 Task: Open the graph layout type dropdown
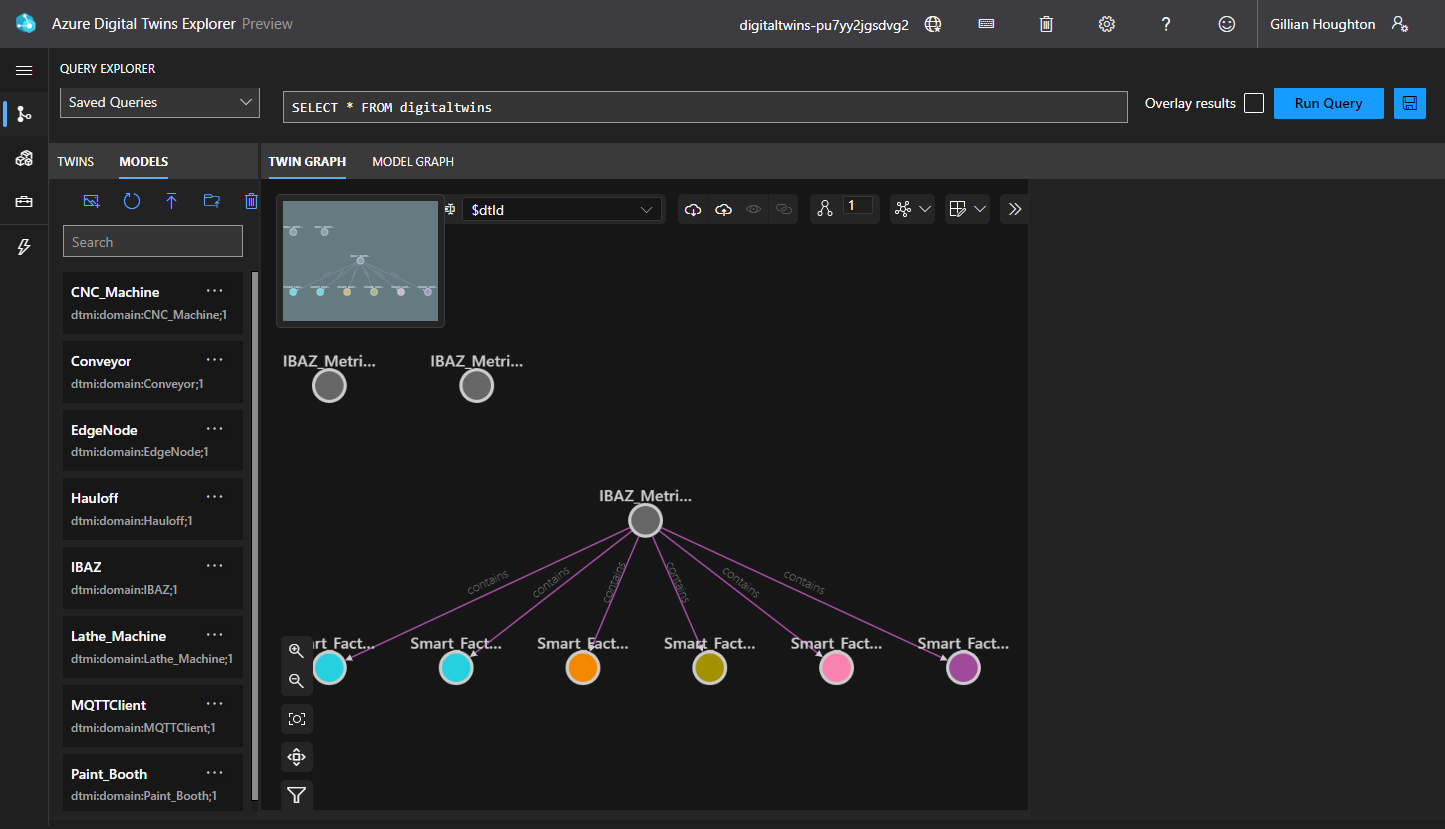coord(912,209)
